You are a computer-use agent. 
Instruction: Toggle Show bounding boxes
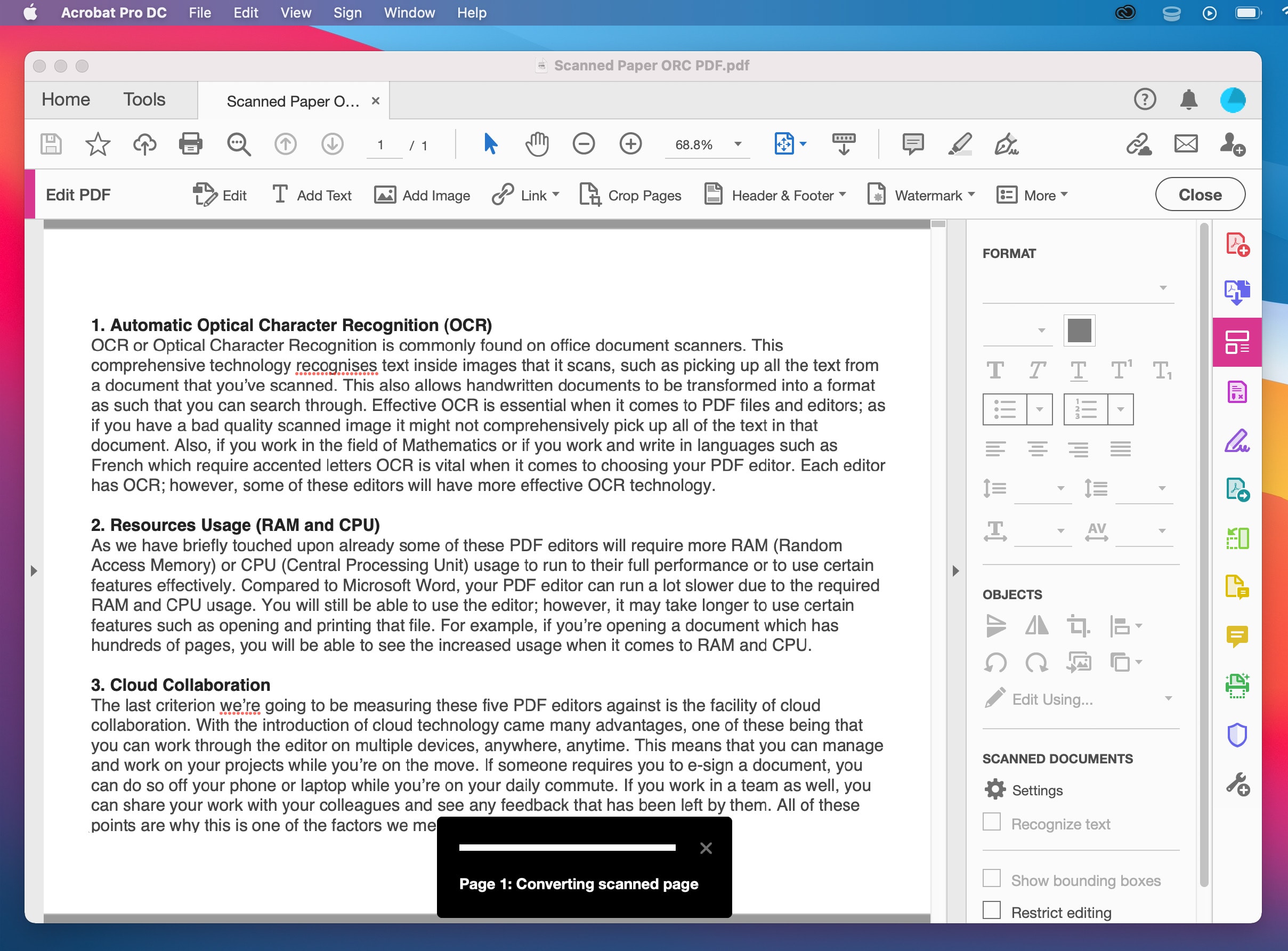(992, 879)
